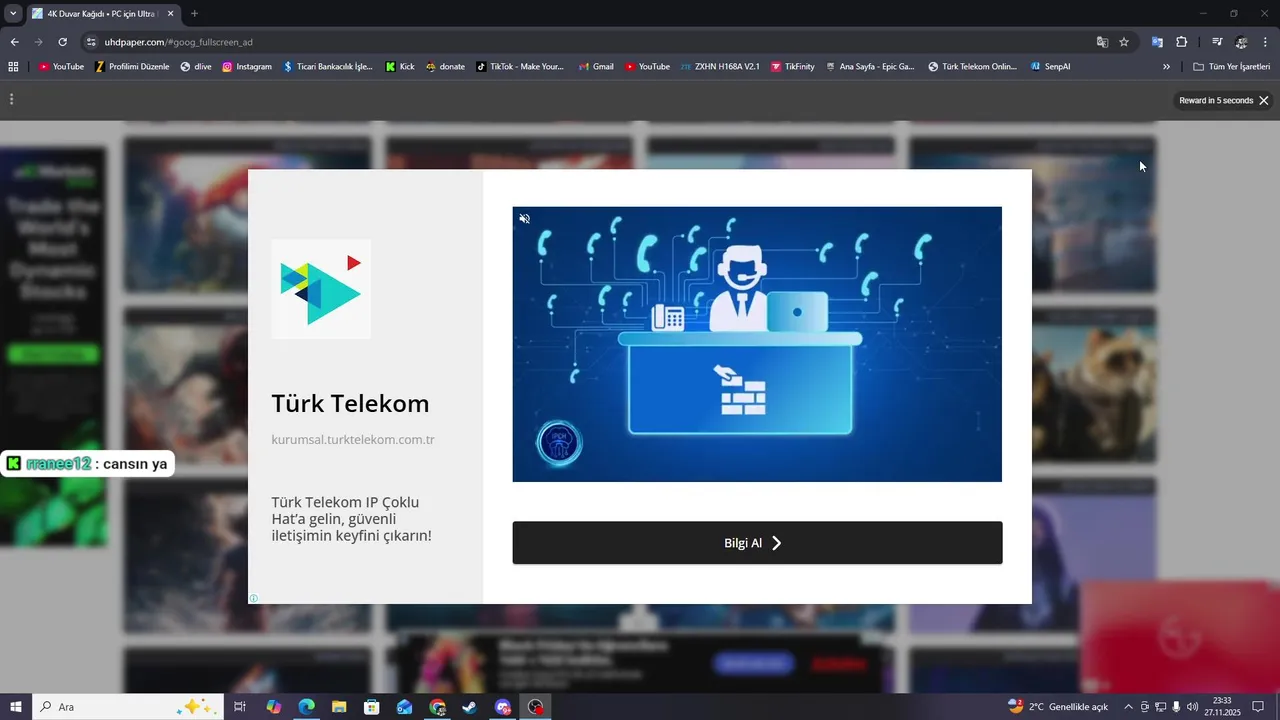Screen dimensions: 1280x720
Task: Open the first YouTube bookmark
Action: tap(61, 67)
